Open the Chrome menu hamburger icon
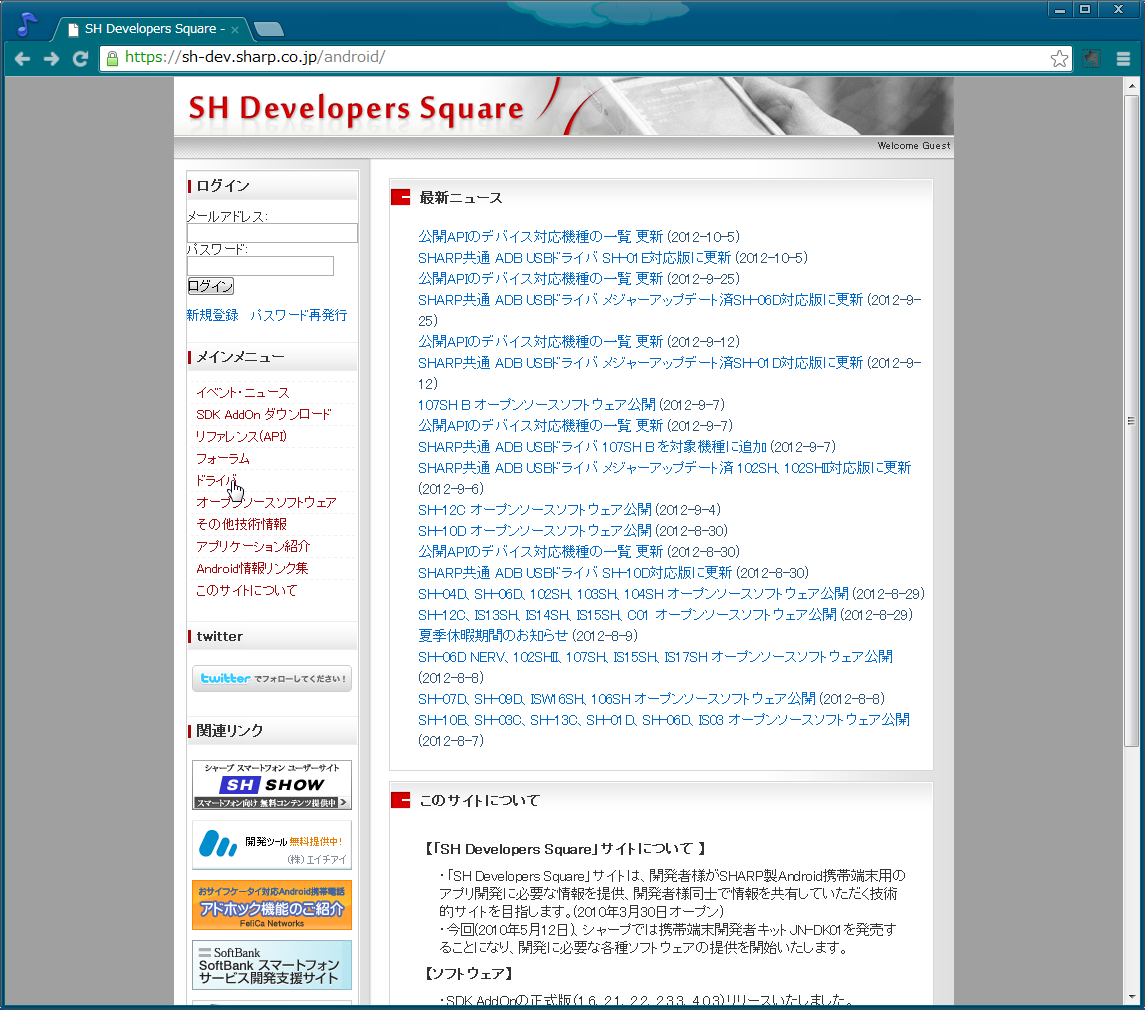This screenshot has width=1145, height=1010. click(1123, 59)
